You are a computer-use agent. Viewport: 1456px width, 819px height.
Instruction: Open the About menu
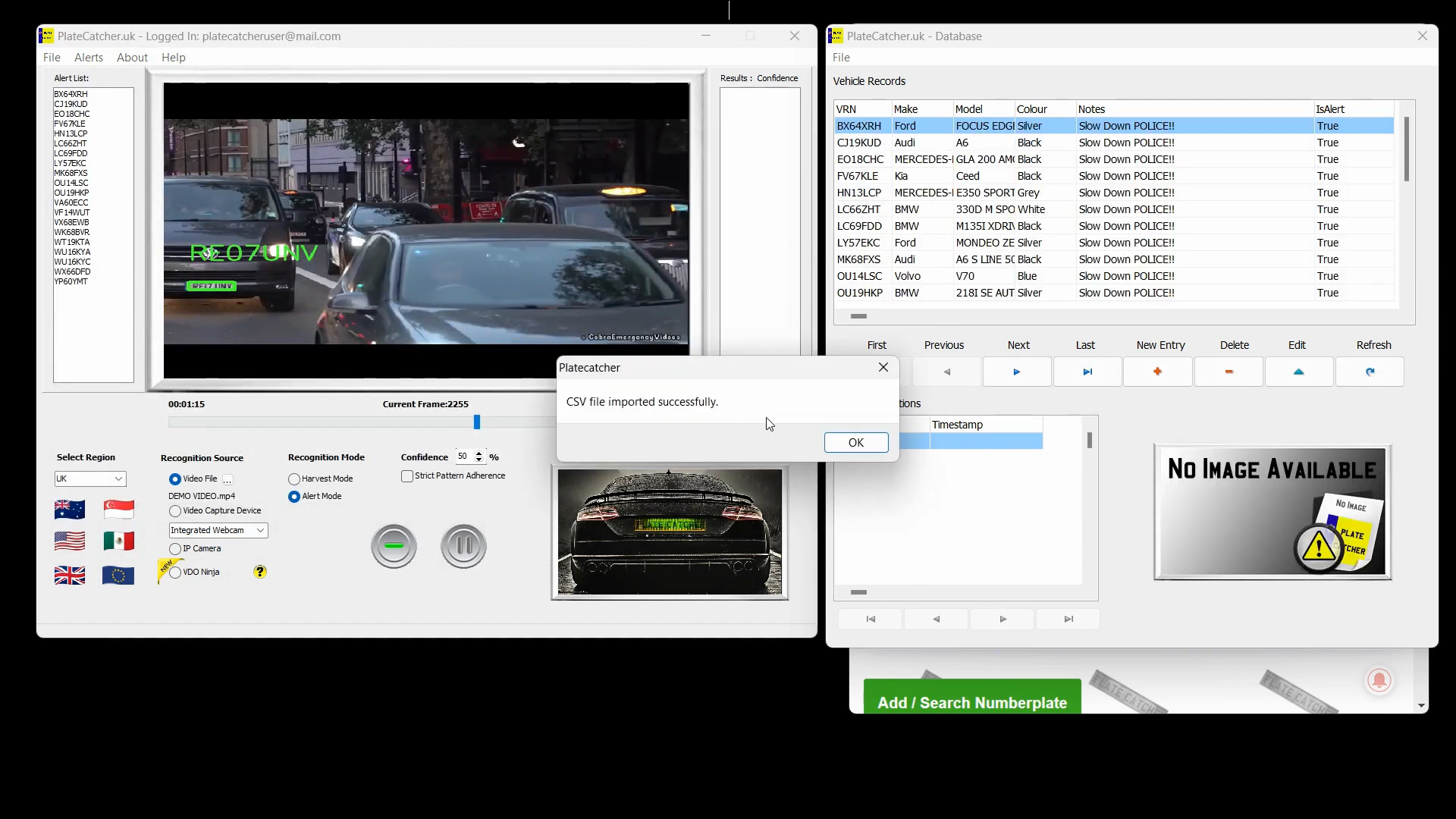(x=132, y=58)
